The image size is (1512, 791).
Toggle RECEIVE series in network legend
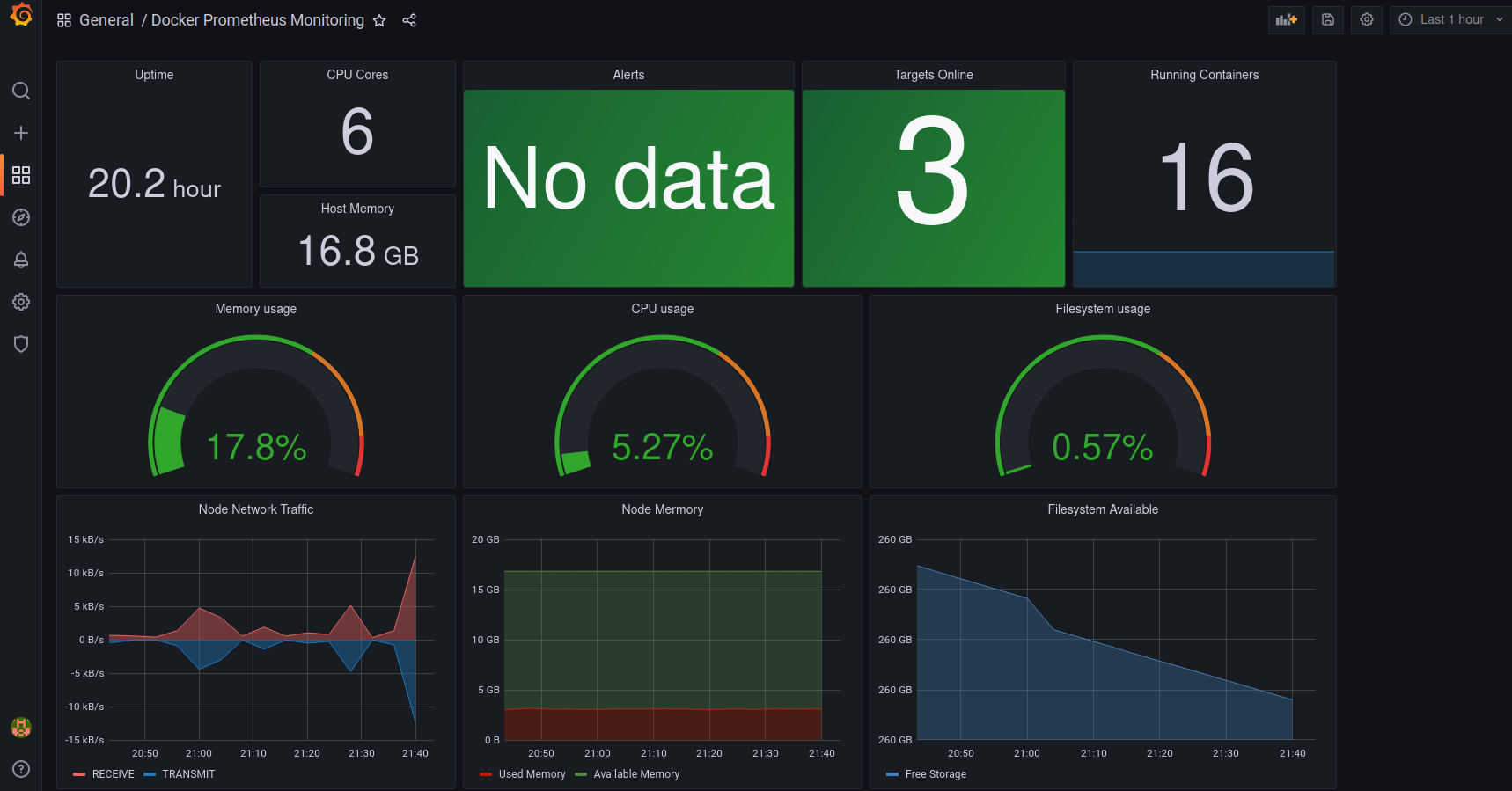point(113,774)
